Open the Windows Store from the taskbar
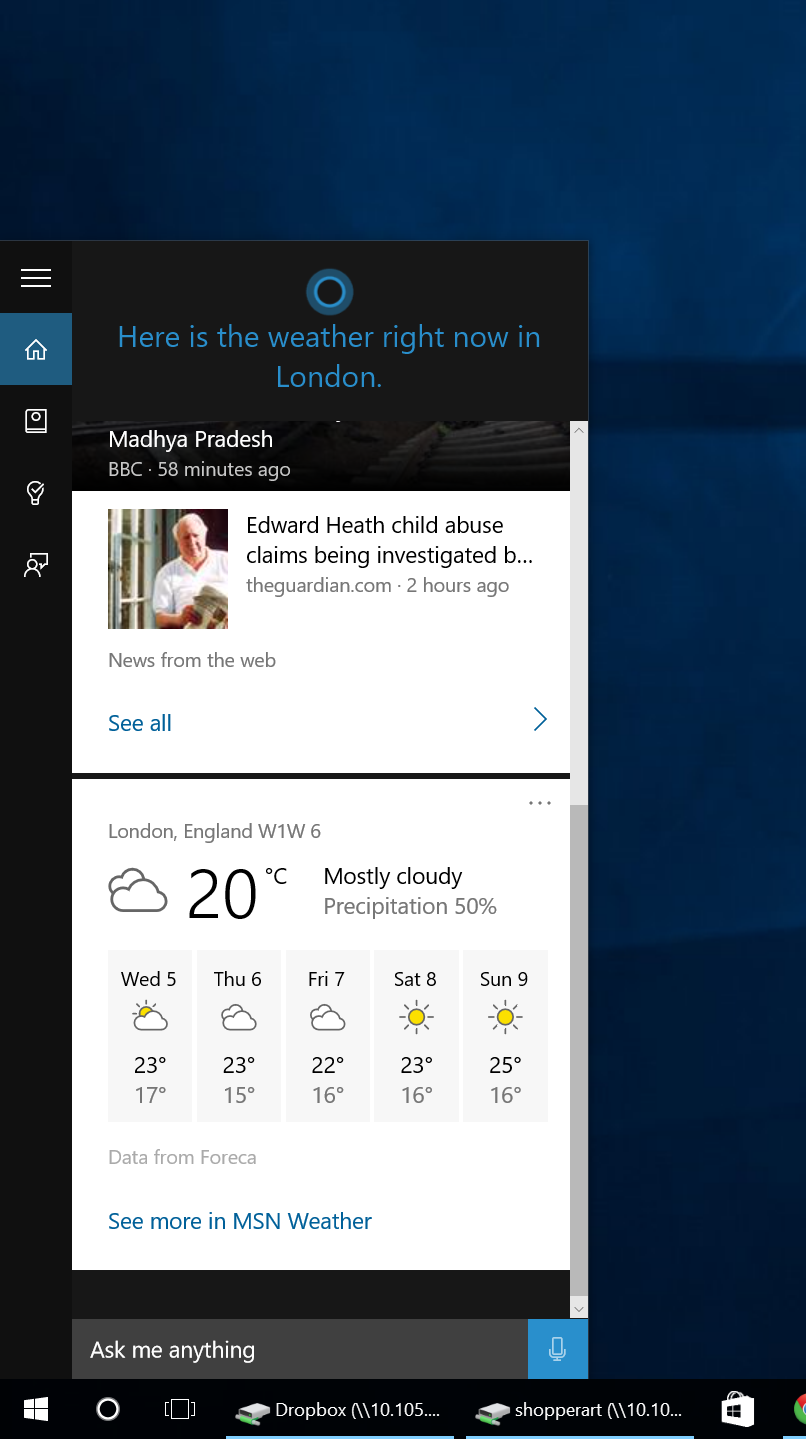This screenshot has width=806, height=1439. coord(737,1409)
